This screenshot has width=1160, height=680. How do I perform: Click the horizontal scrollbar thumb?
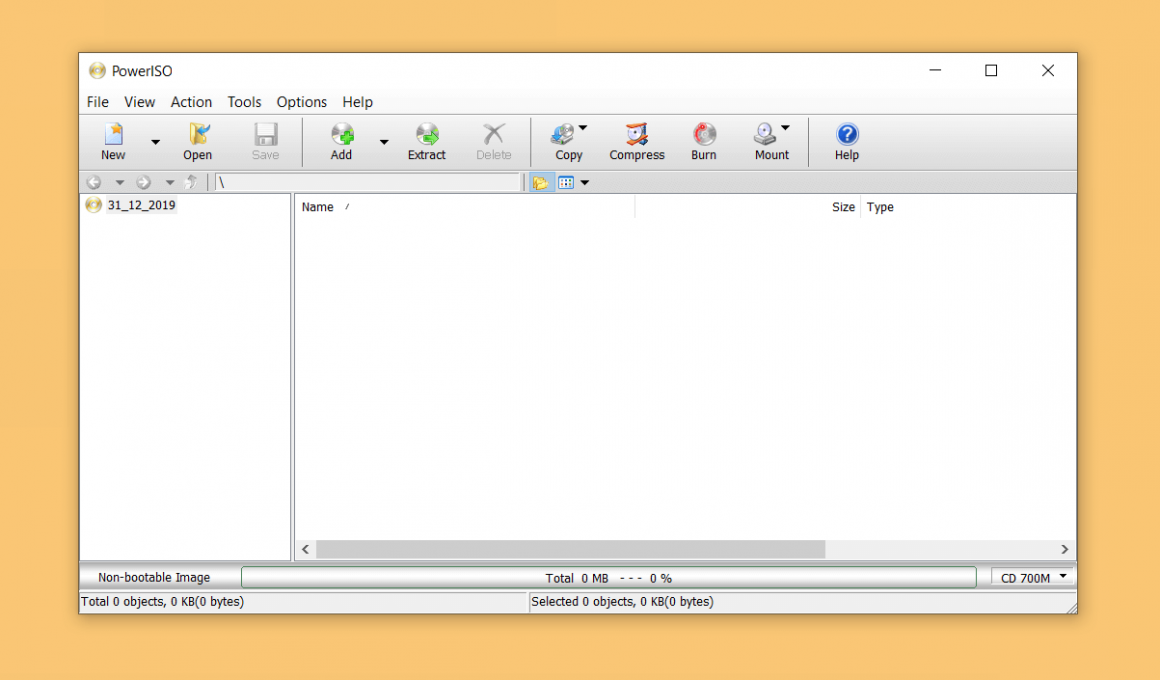[x=570, y=549]
